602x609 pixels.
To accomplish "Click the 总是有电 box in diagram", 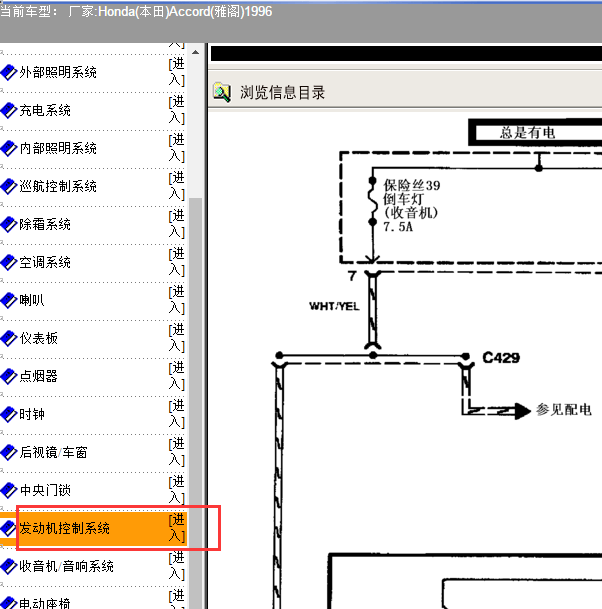I will click(x=535, y=133).
